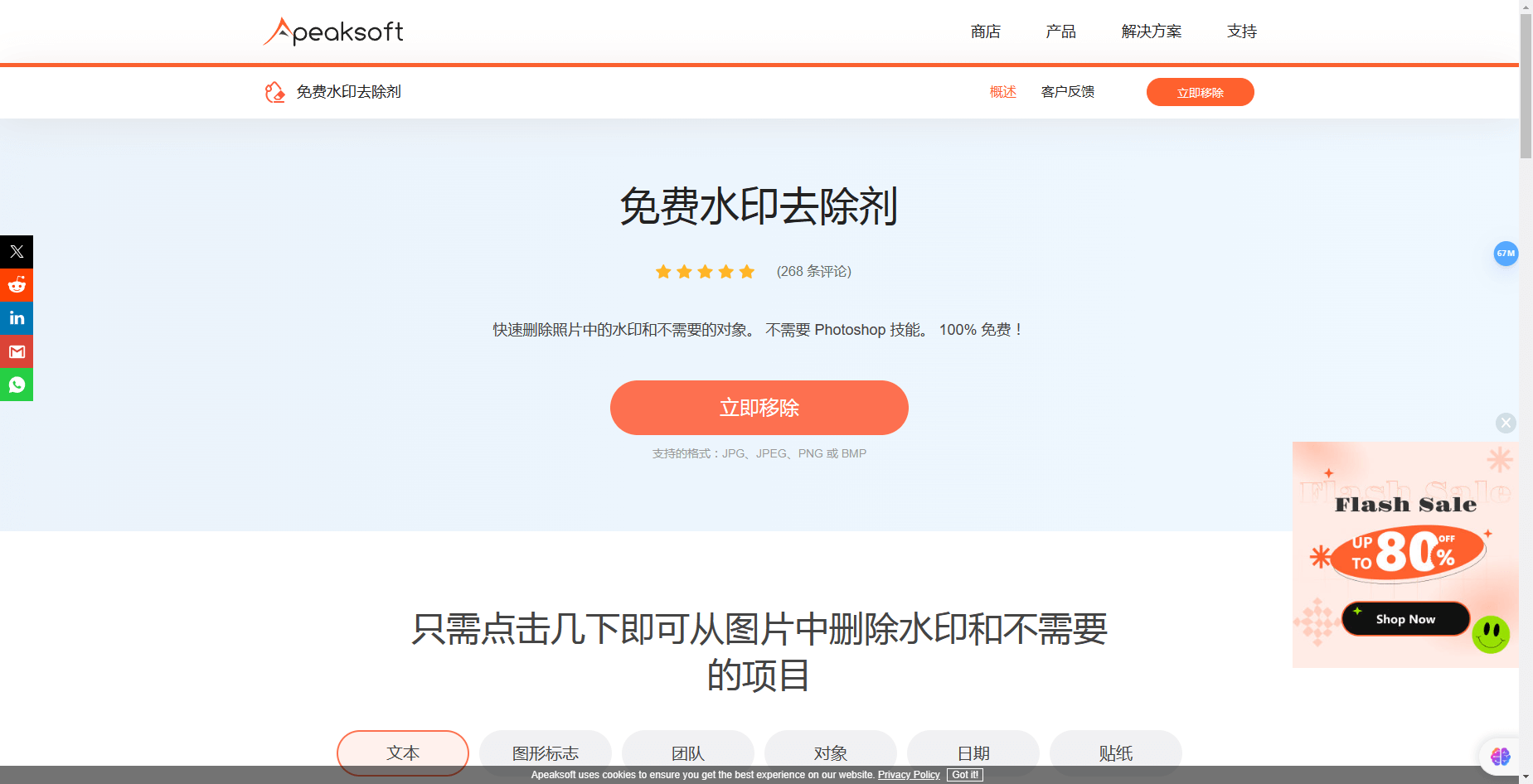Close the Flash Sale popup
The width and height of the screenshot is (1533, 784).
point(1506,423)
